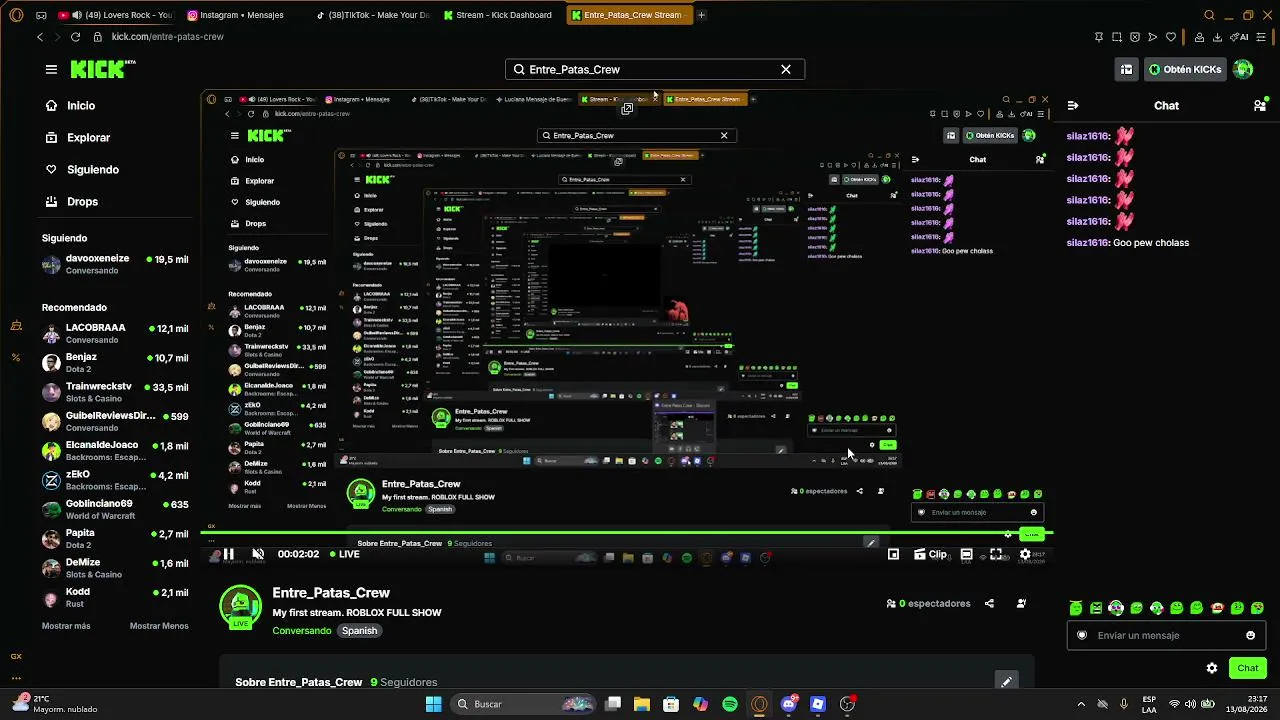Open Discord from the taskbar
This screenshot has height=720, width=1280.
(789, 704)
